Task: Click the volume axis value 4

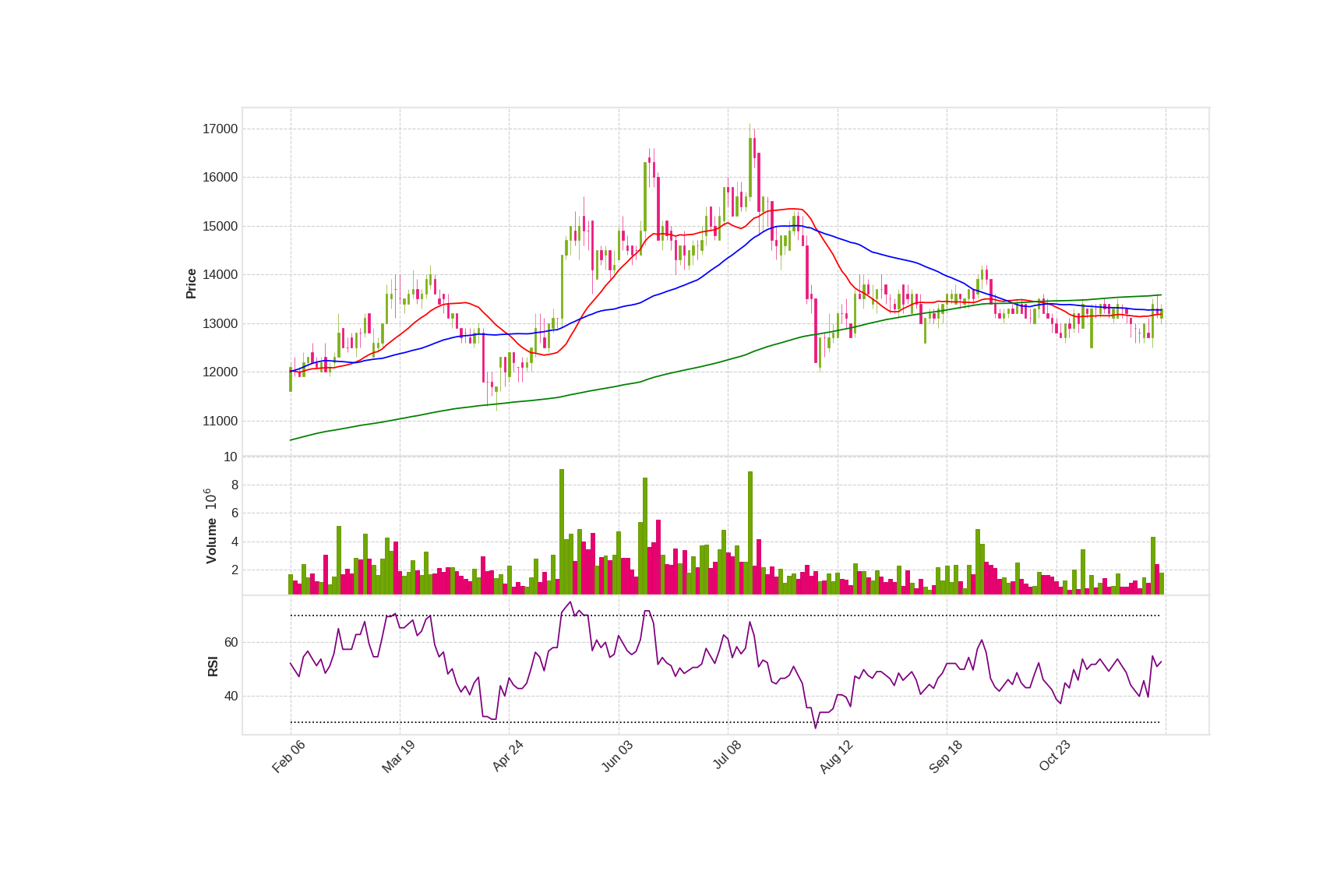Action: coord(235,542)
